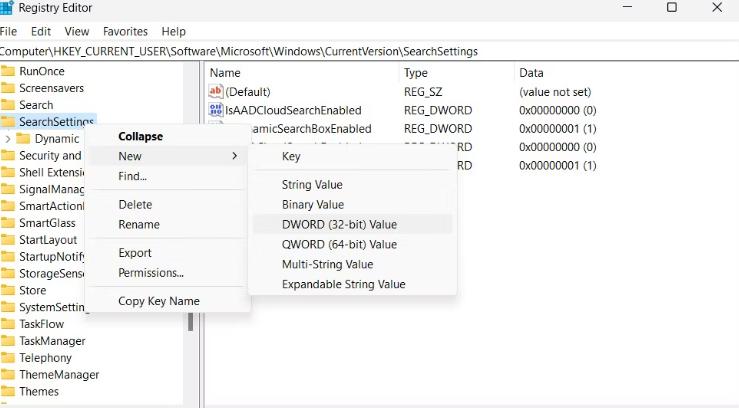The height and width of the screenshot is (408, 739).
Task: Open the File menu
Action: click(x=8, y=32)
